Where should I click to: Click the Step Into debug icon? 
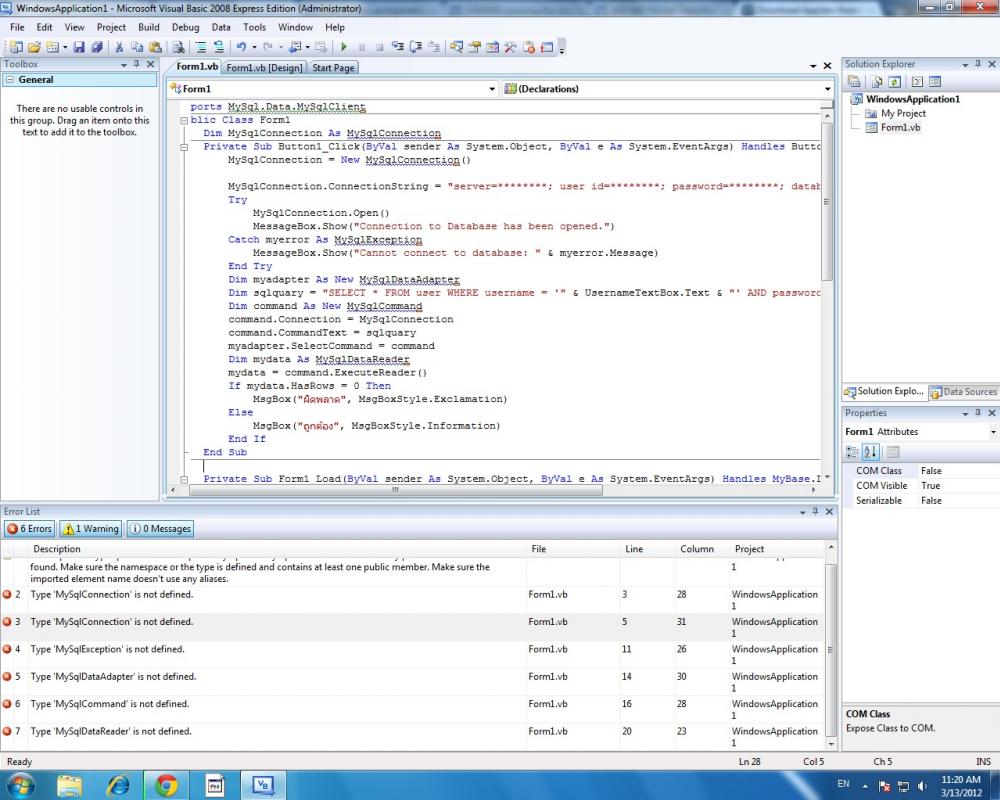[397, 47]
